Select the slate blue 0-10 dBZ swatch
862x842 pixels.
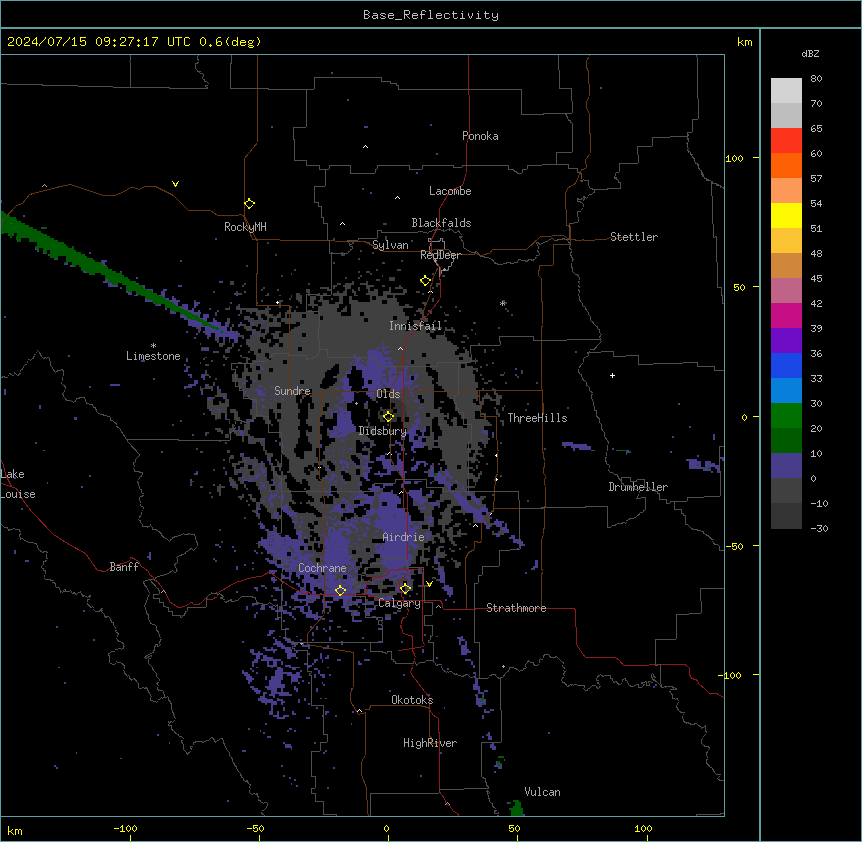click(x=786, y=466)
